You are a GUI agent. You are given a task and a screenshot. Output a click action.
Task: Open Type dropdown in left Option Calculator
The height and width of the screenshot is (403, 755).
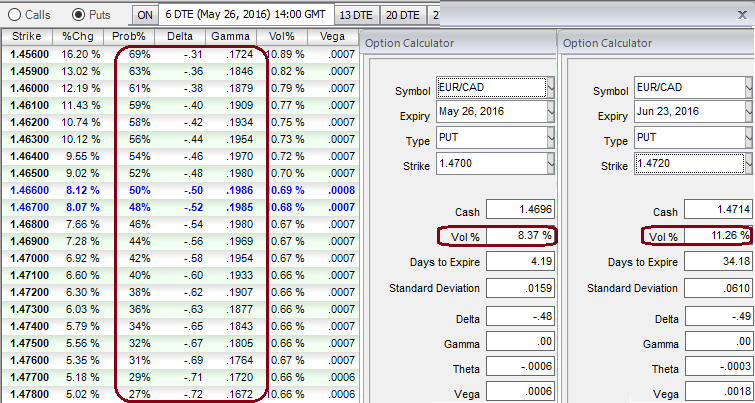pos(551,138)
